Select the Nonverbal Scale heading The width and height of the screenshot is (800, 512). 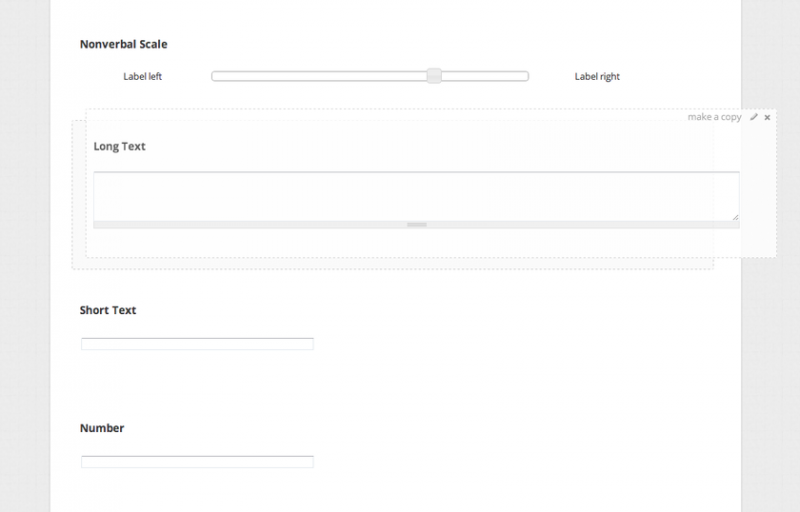point(123,44)
